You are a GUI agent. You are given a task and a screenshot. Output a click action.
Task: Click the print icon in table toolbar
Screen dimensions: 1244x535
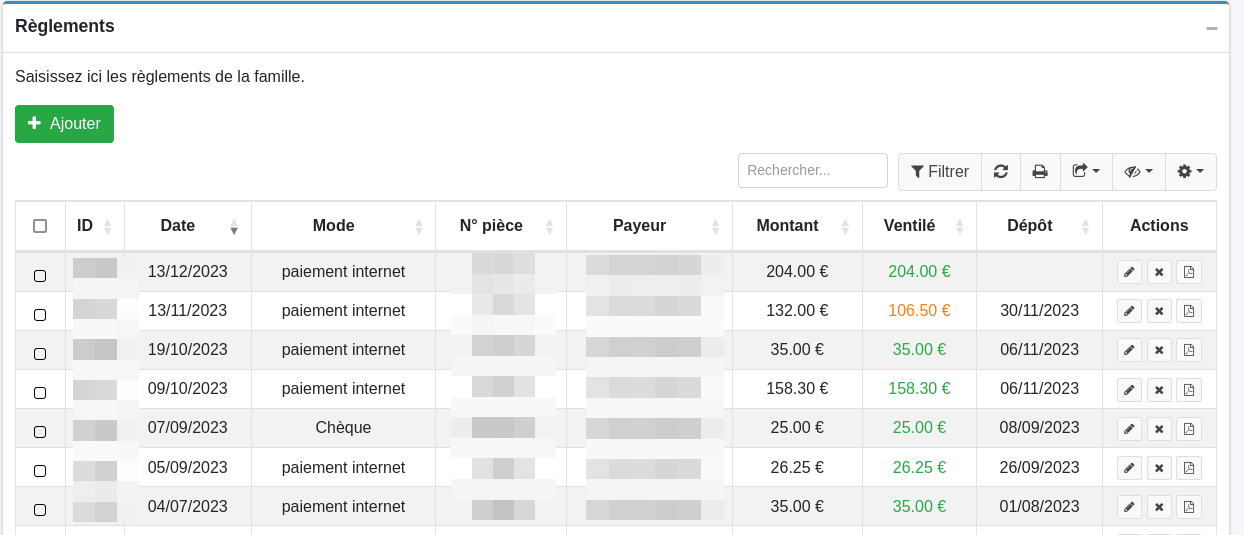(x=1040, y=171)
